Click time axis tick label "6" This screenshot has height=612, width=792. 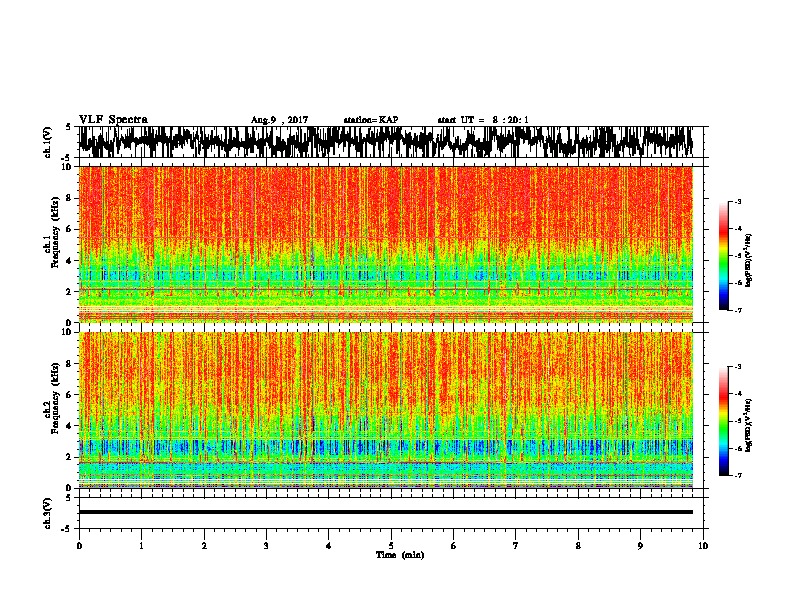[x=454, y=546]
